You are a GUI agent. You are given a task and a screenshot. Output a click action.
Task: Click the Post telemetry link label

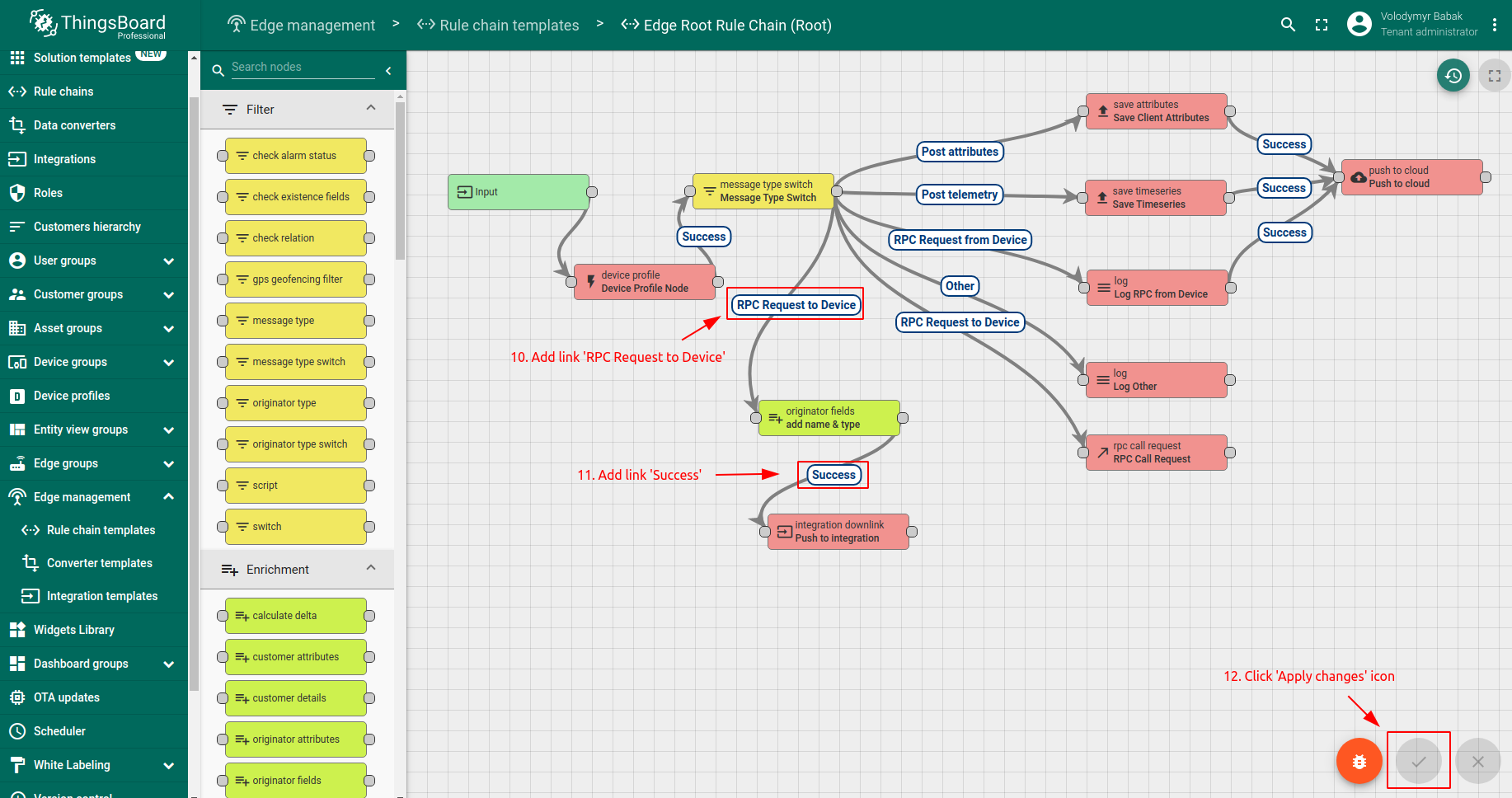pyautogui.click(x=960, y=195)
